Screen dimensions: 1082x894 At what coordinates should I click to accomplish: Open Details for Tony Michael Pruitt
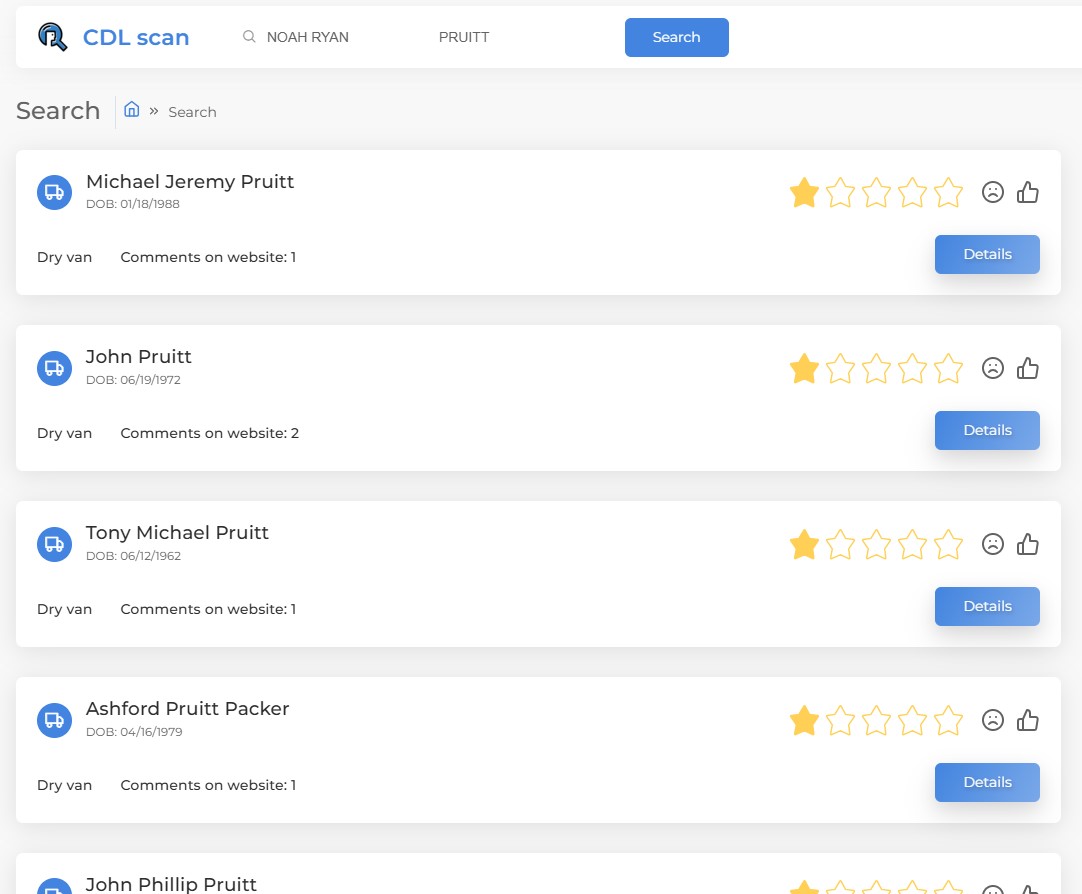[987, 606]
